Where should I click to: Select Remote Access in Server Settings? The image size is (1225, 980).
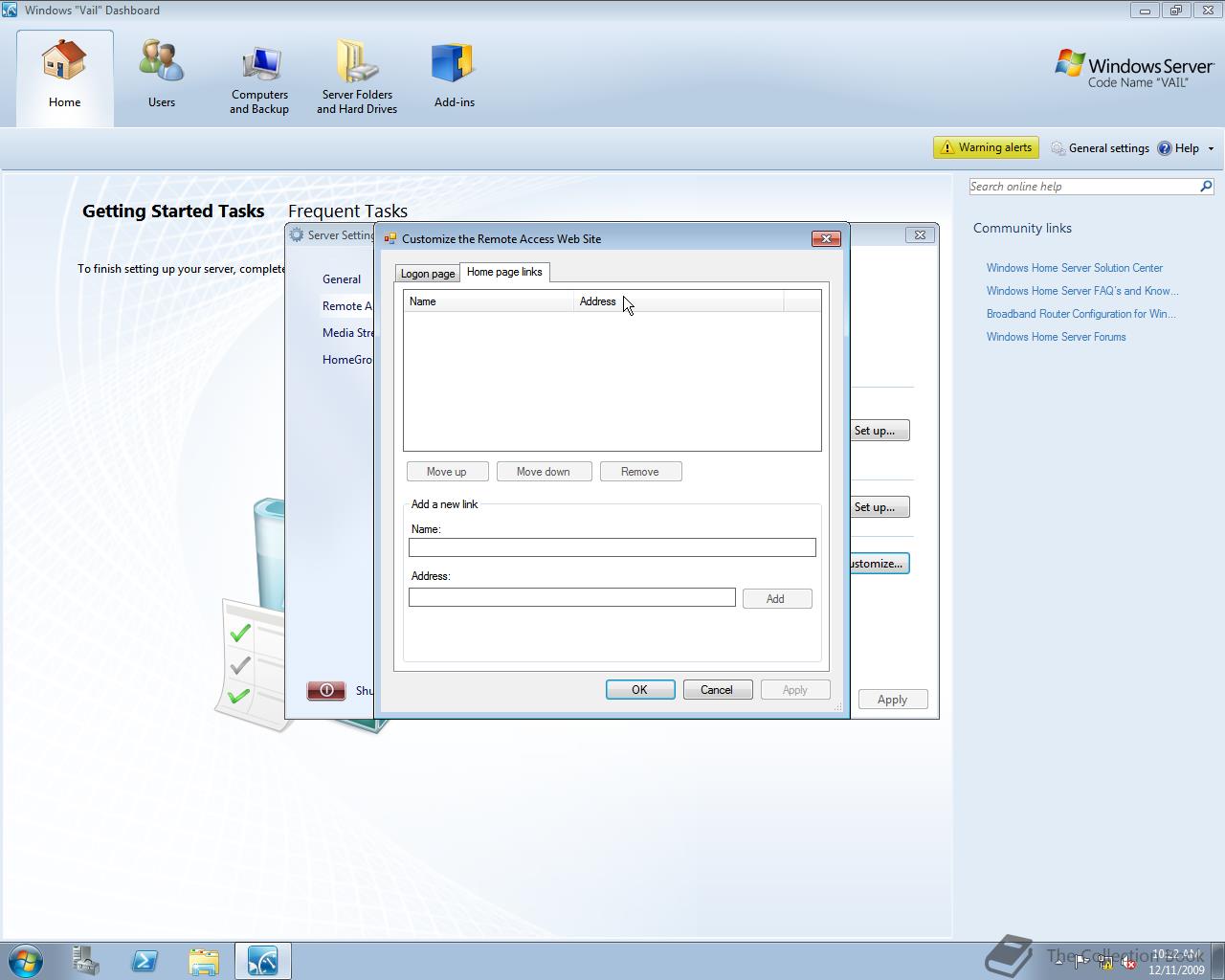pyautogui.click(x=347, y=306)
